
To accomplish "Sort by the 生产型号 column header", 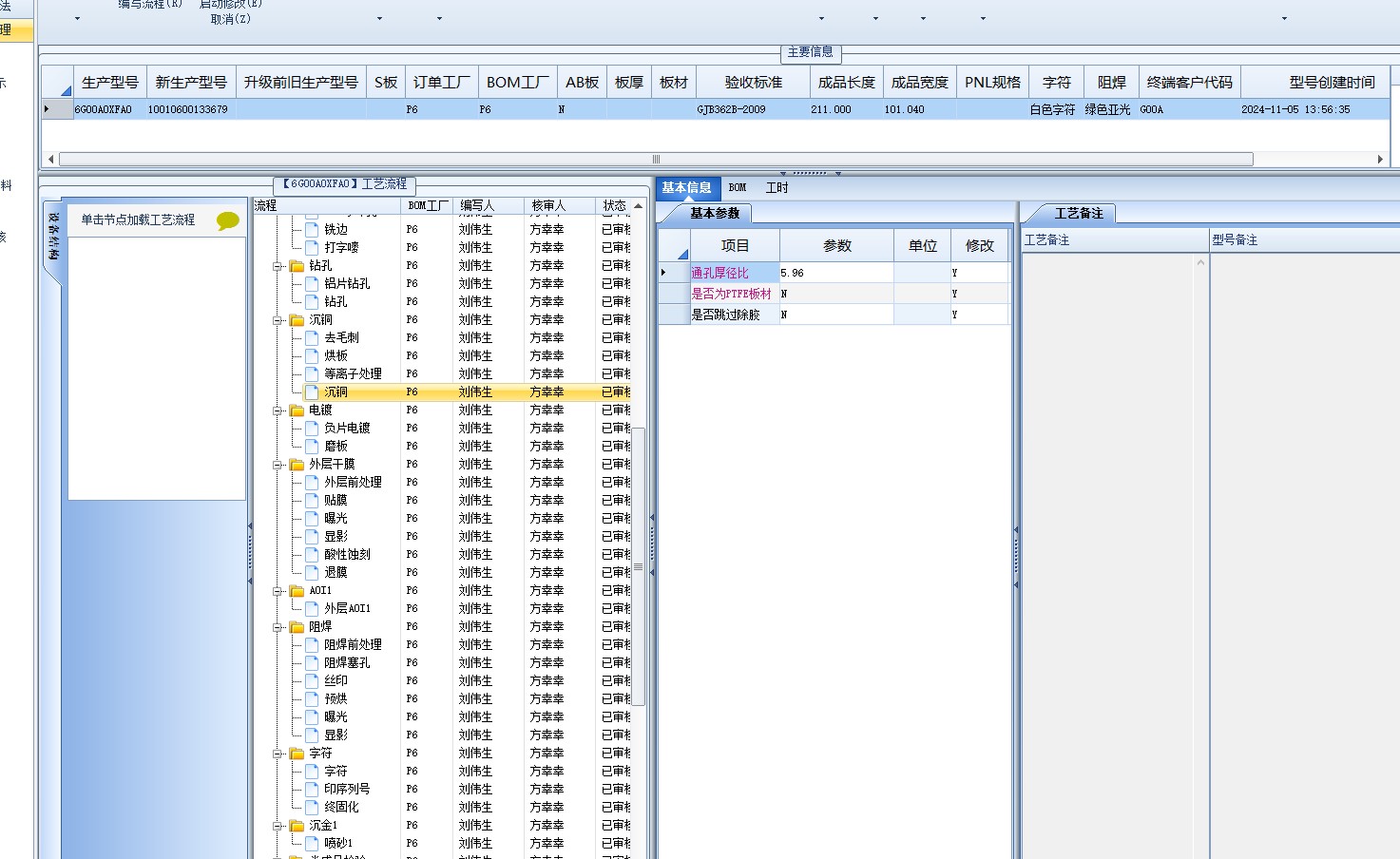I will [110, 83].
